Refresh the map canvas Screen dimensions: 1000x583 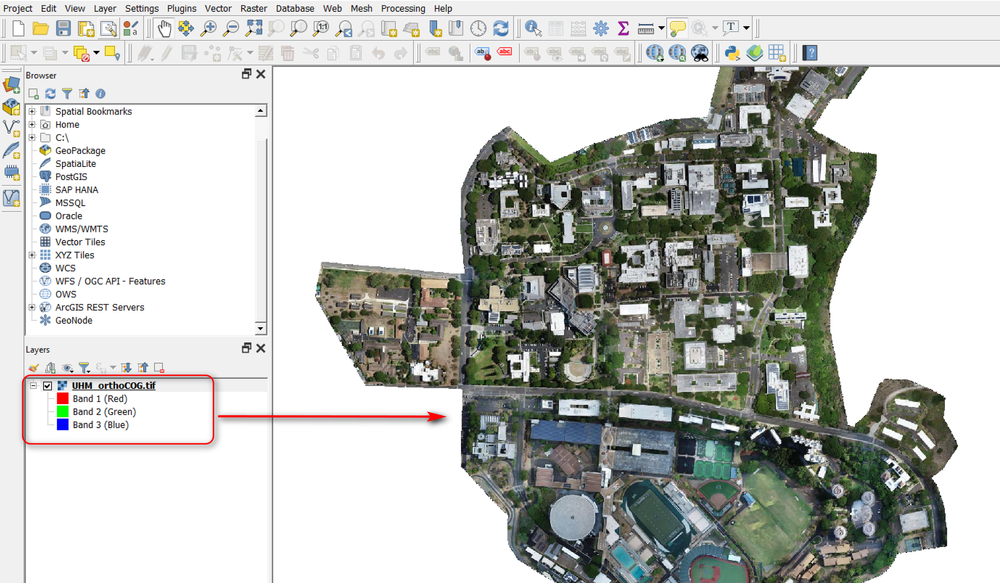tap(501, 29)
